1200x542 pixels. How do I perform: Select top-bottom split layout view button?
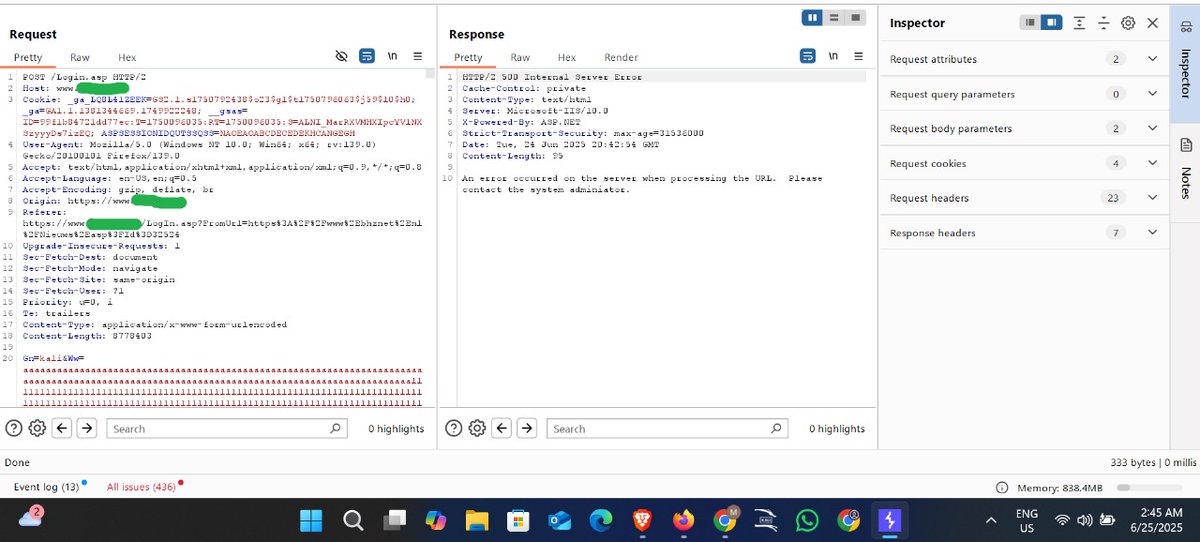(835, 17)
